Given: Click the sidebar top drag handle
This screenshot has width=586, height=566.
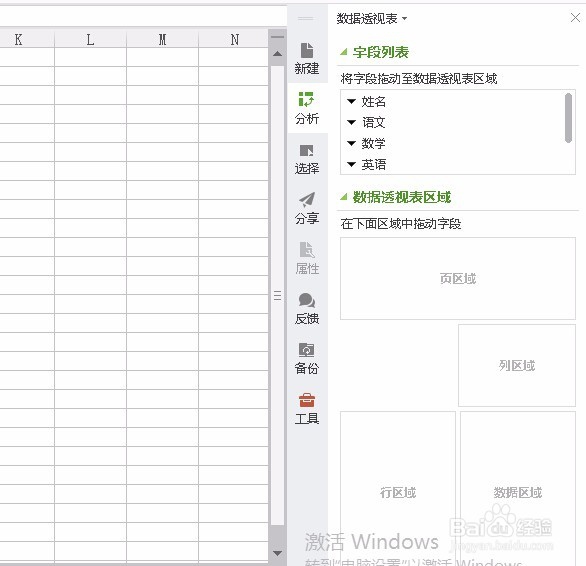Looking at the screenshot, I should 306,18.
